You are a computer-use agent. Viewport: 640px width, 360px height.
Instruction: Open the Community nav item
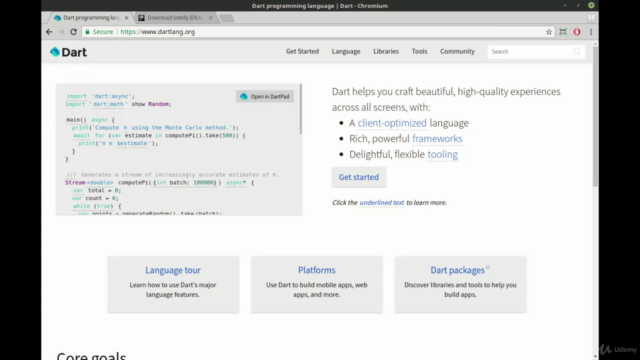(x=457, y=51)
